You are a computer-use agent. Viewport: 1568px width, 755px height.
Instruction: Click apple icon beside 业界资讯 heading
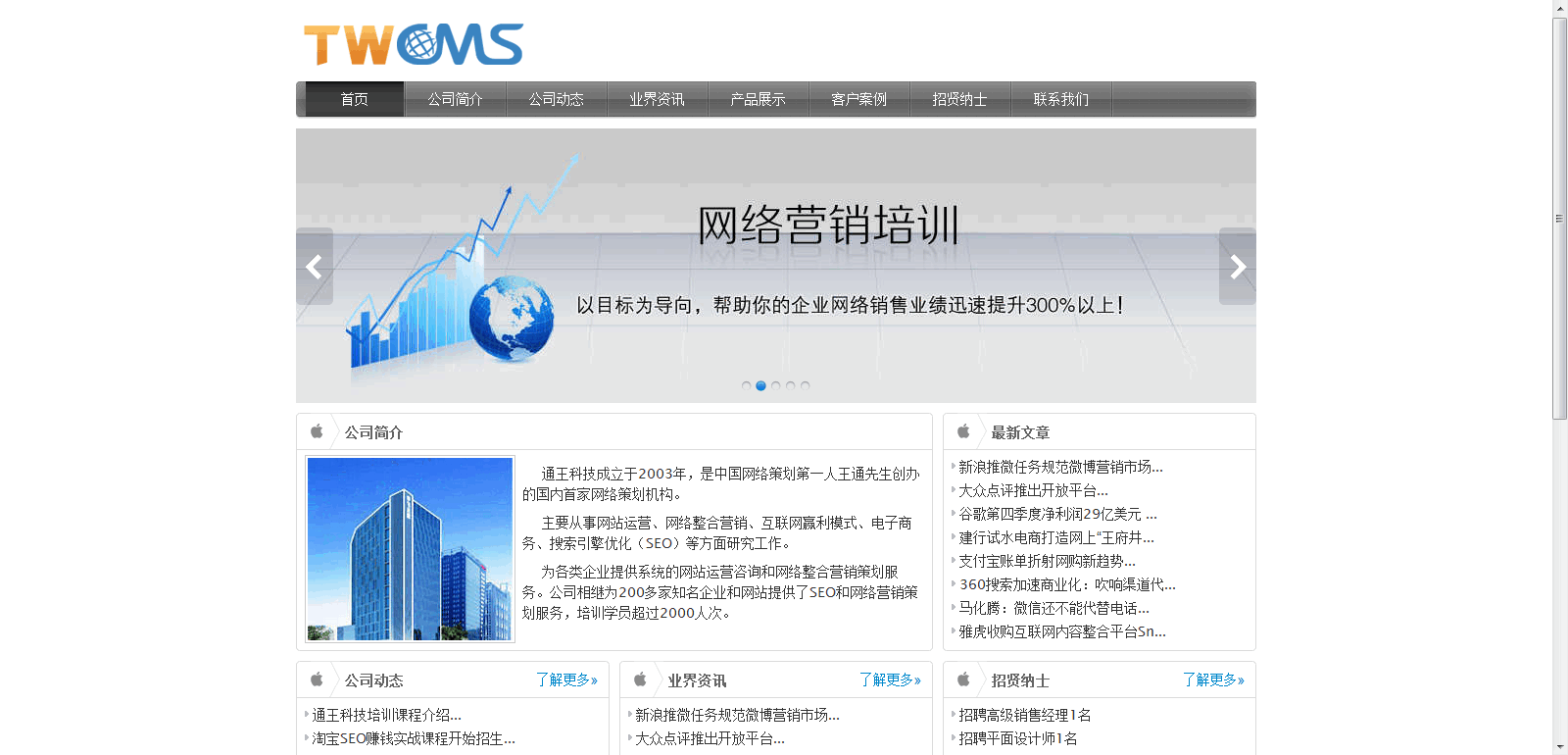[640, 679]
